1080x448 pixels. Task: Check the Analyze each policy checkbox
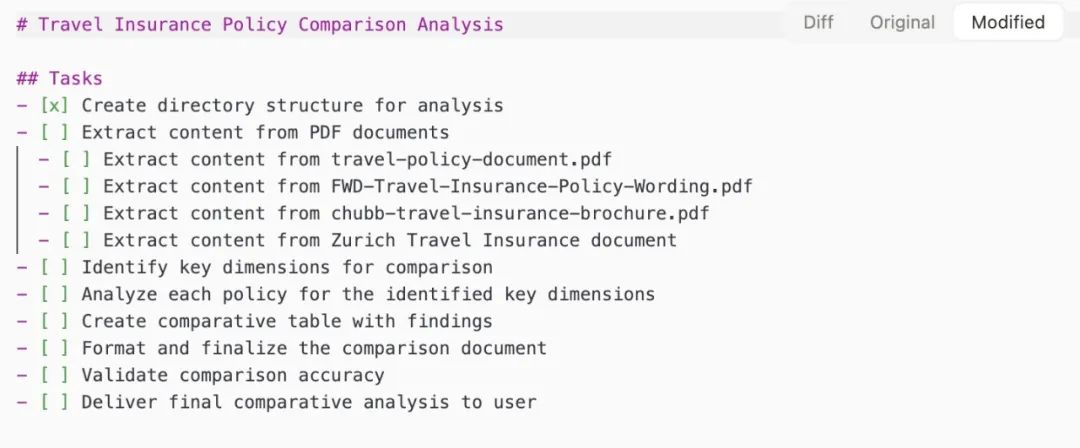tap(55, 294)
